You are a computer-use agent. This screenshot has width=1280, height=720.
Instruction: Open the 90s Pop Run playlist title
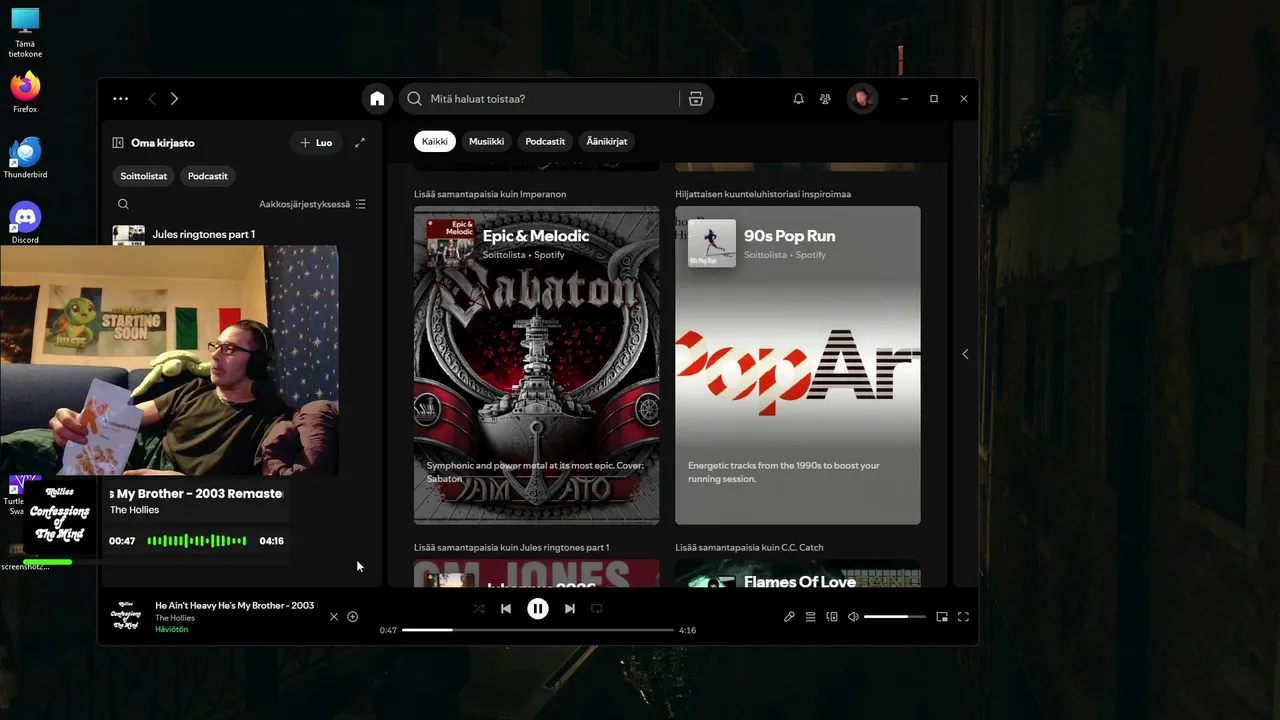pos(789,236)
